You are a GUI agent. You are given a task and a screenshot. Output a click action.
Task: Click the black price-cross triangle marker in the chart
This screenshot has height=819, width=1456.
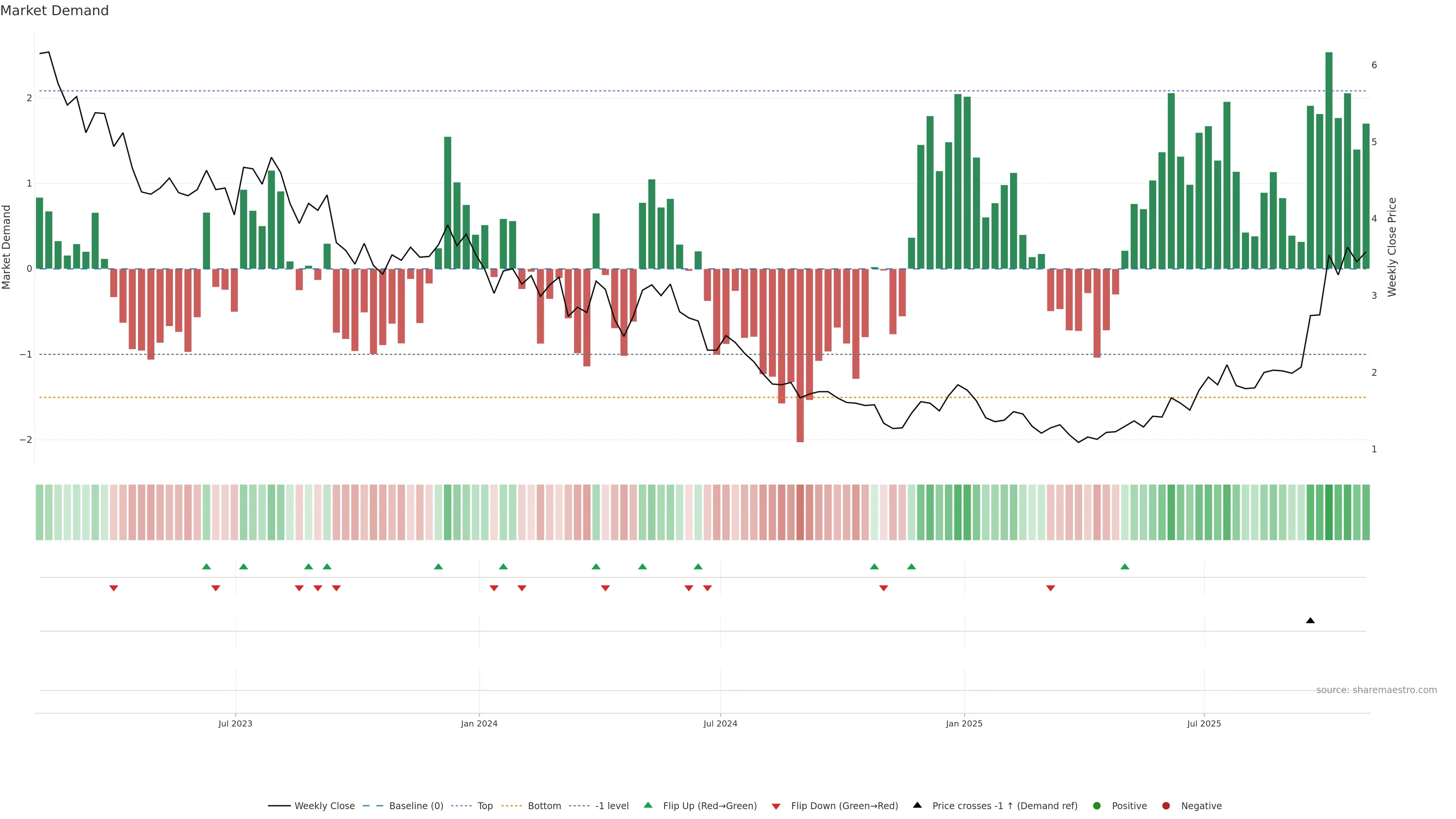[x=1310, y=621]
